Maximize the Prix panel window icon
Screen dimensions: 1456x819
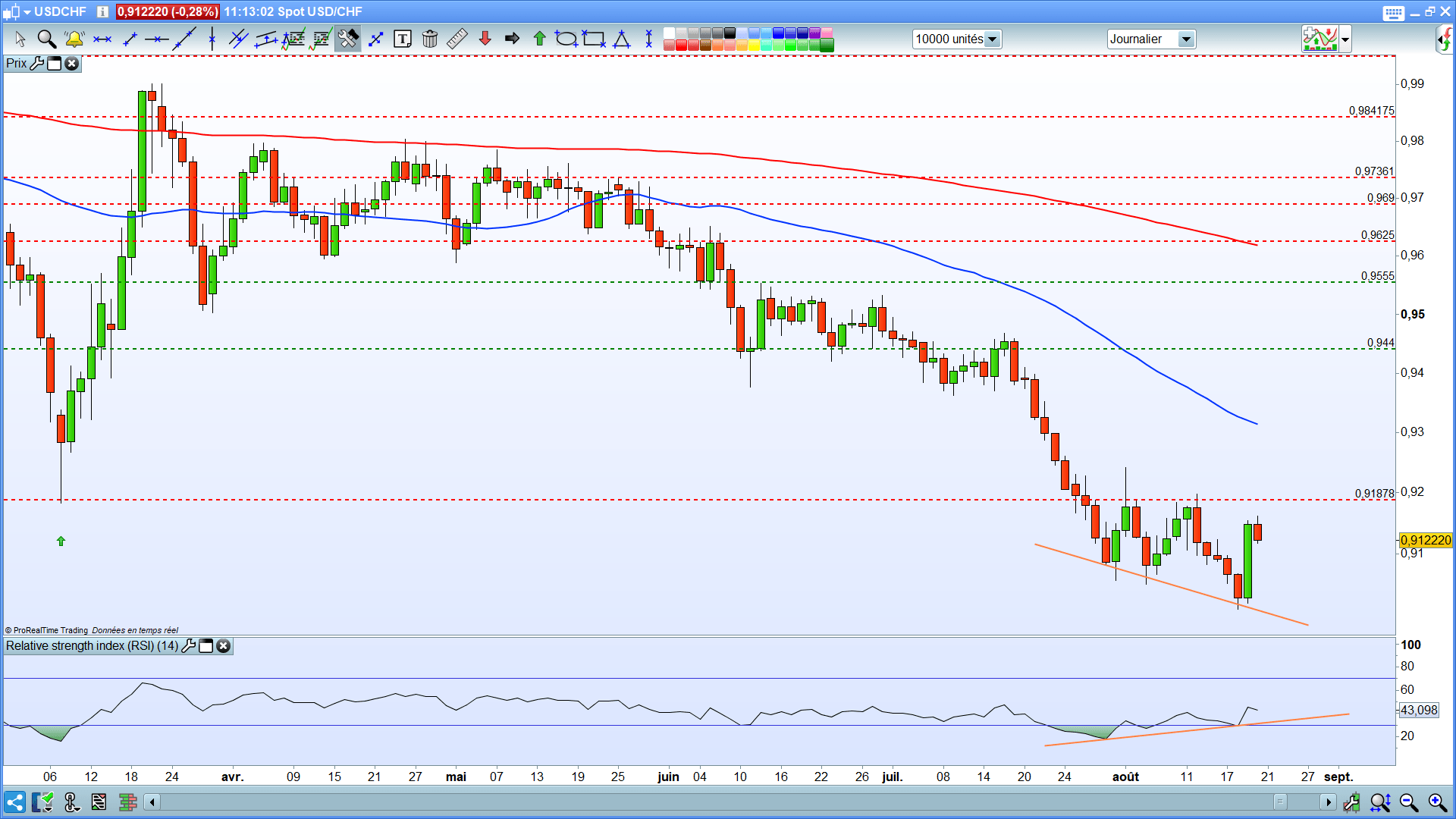54,64
